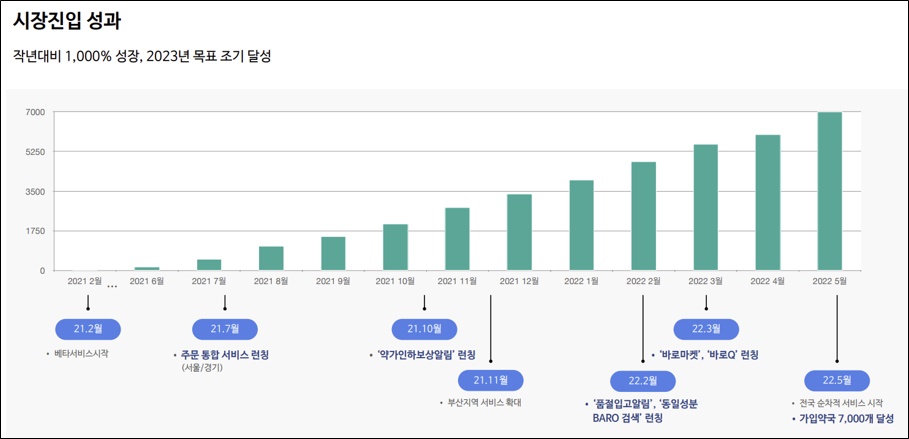This screenshot has width=909, height=439.
Task: Select the 2021 10월 bar
Action: pos(395,248)
